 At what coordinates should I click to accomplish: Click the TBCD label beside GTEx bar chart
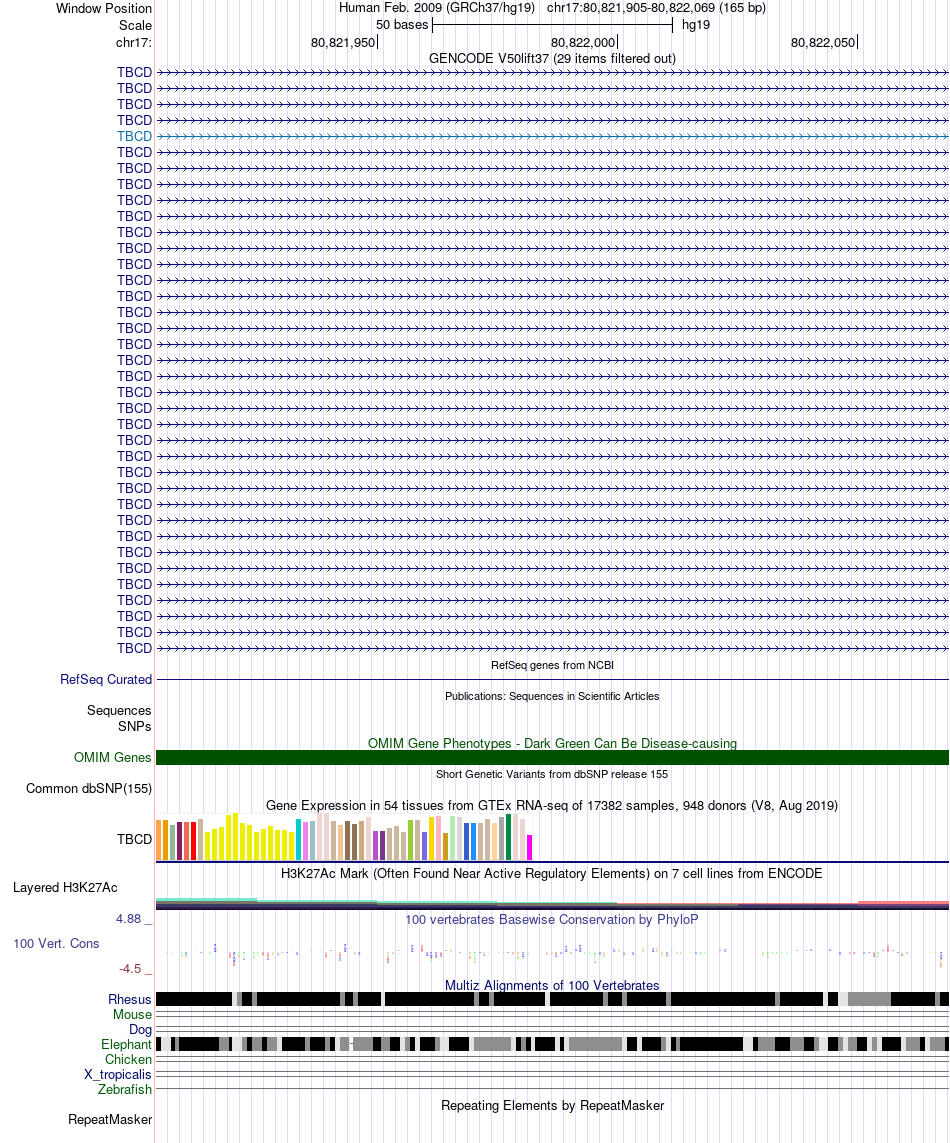tap(134, 839)
